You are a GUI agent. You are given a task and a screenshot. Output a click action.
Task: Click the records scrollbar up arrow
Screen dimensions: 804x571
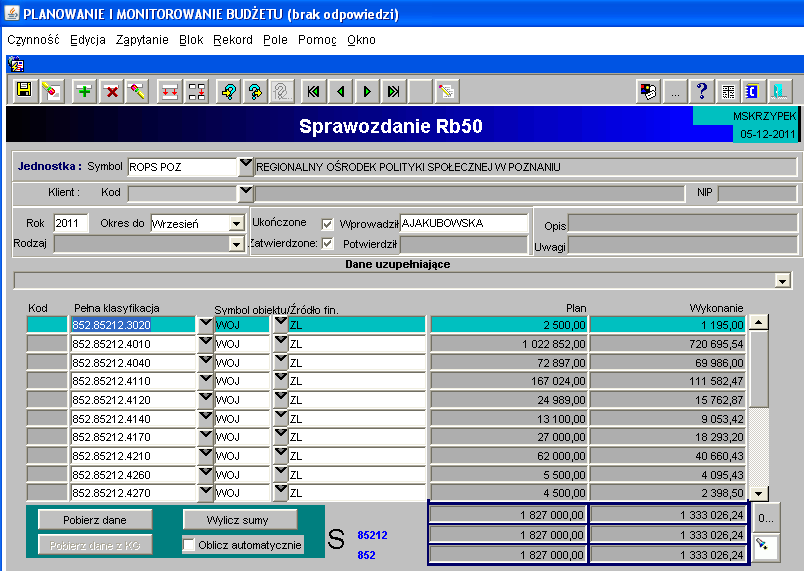pyautogui.click(x=758, y=322)
